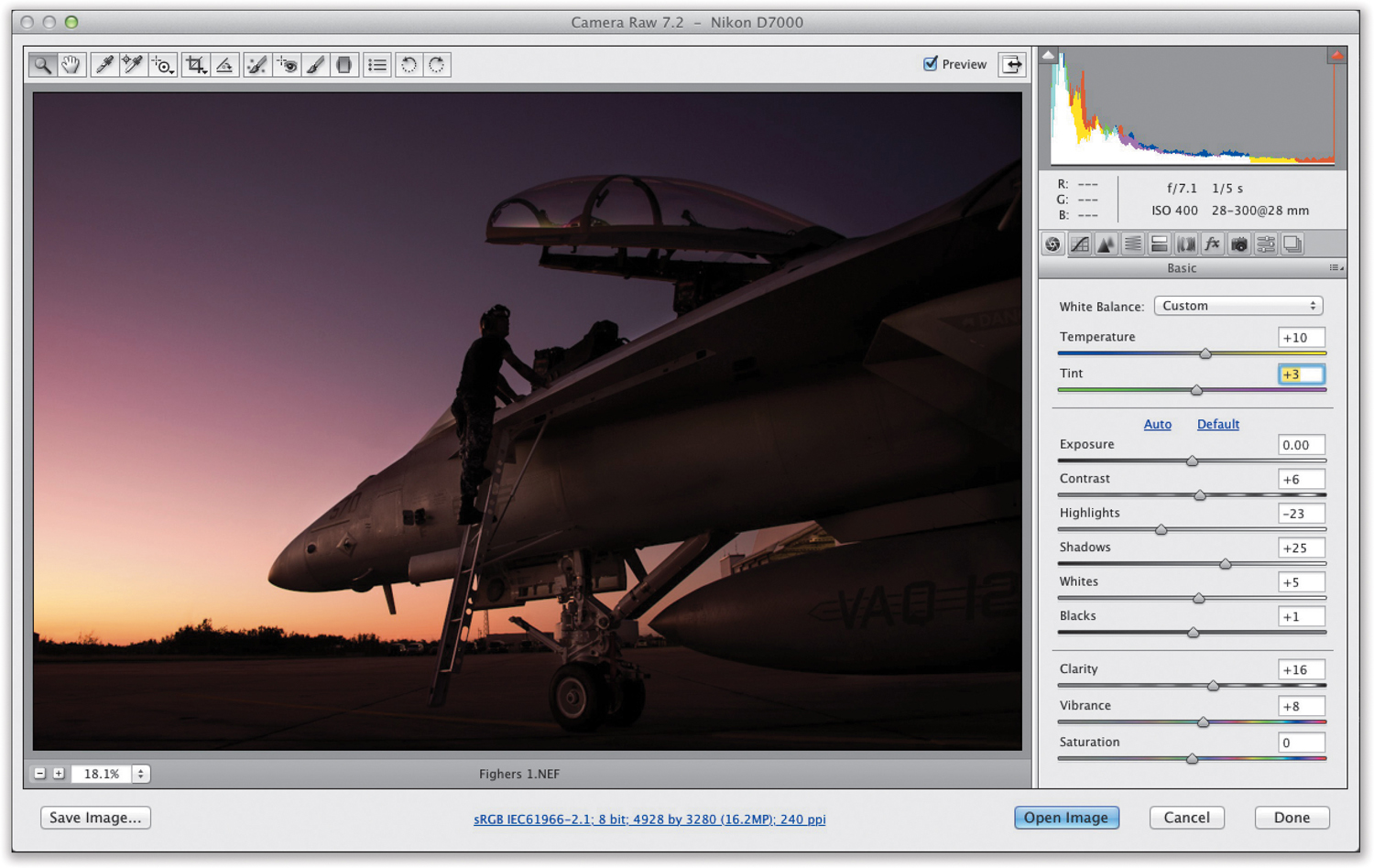Rotate image 90° clockwise
This screenshot has height=868, width=1374.
tap(437, 65)
